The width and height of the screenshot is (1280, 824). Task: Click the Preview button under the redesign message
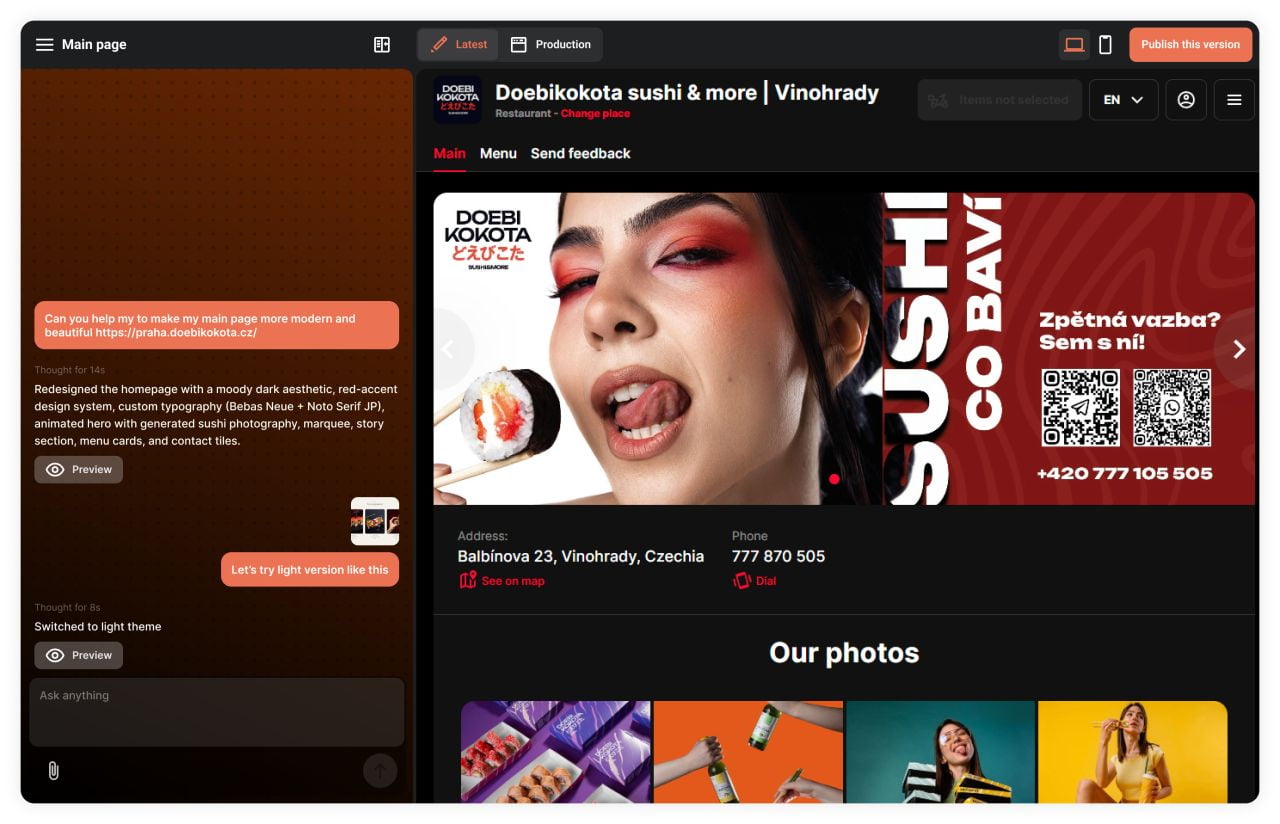(x=79, y=470)
